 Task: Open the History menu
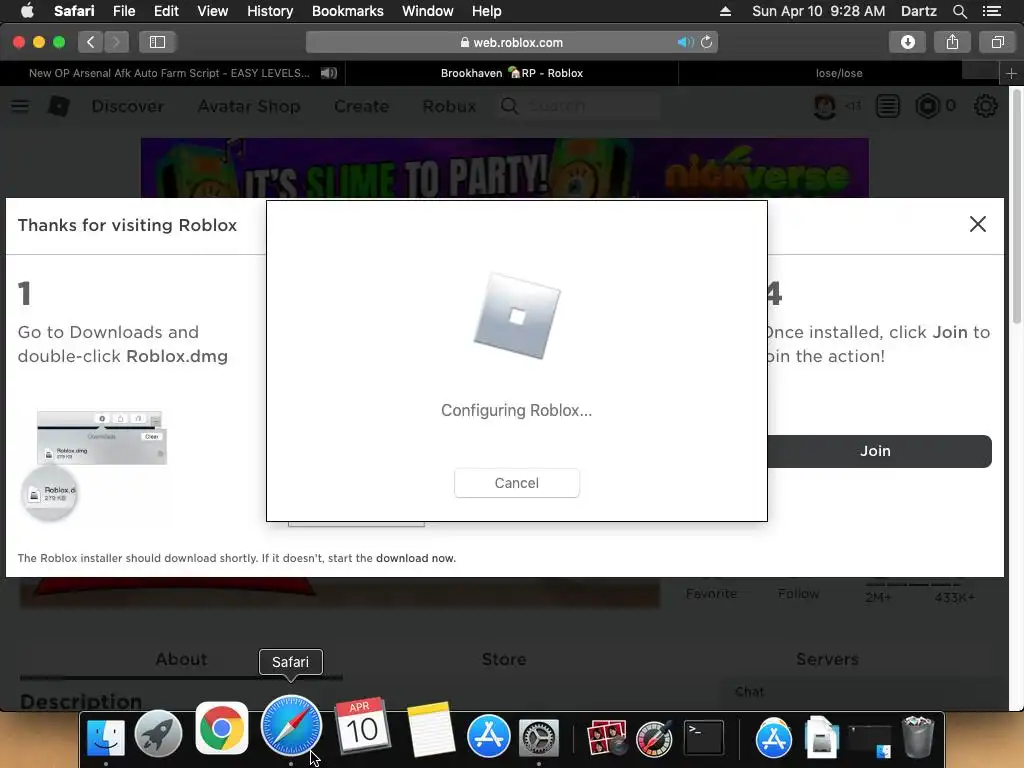point(270,11)
